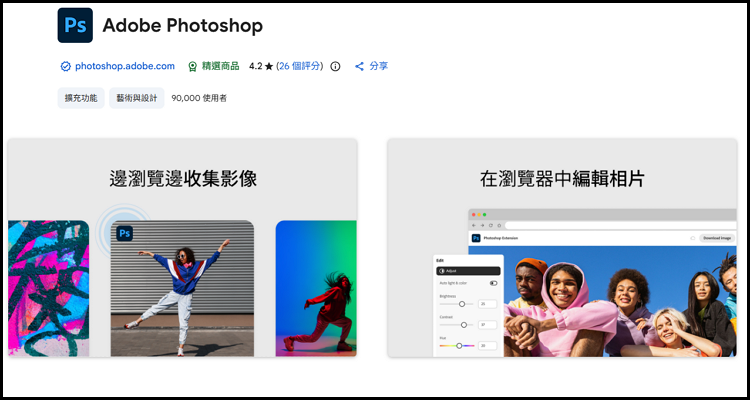The image size is (750, 400).
Task: Click the Brightness slider in preview
Action: coord(456,304)
